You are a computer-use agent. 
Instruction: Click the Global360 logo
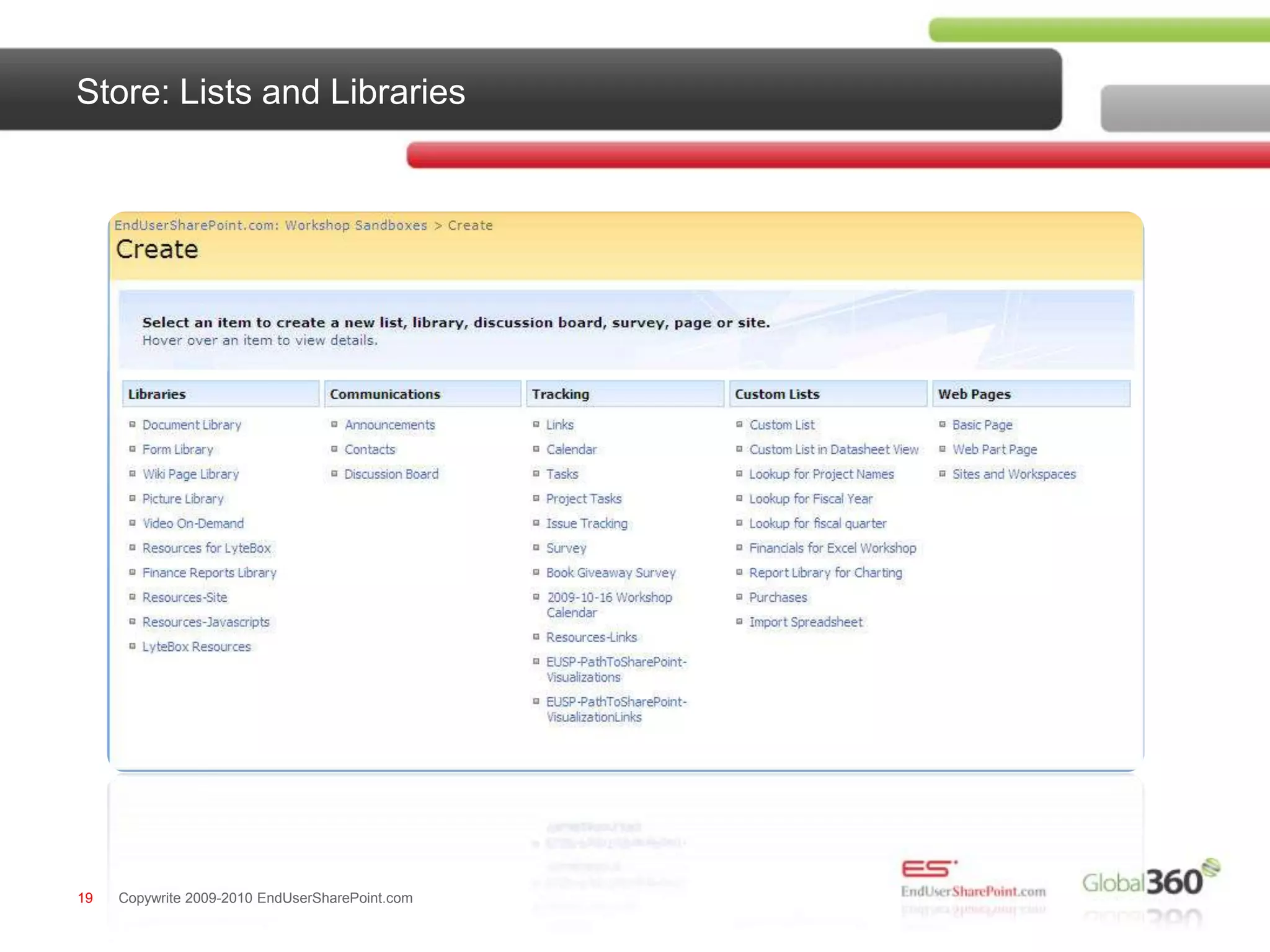1151,878
